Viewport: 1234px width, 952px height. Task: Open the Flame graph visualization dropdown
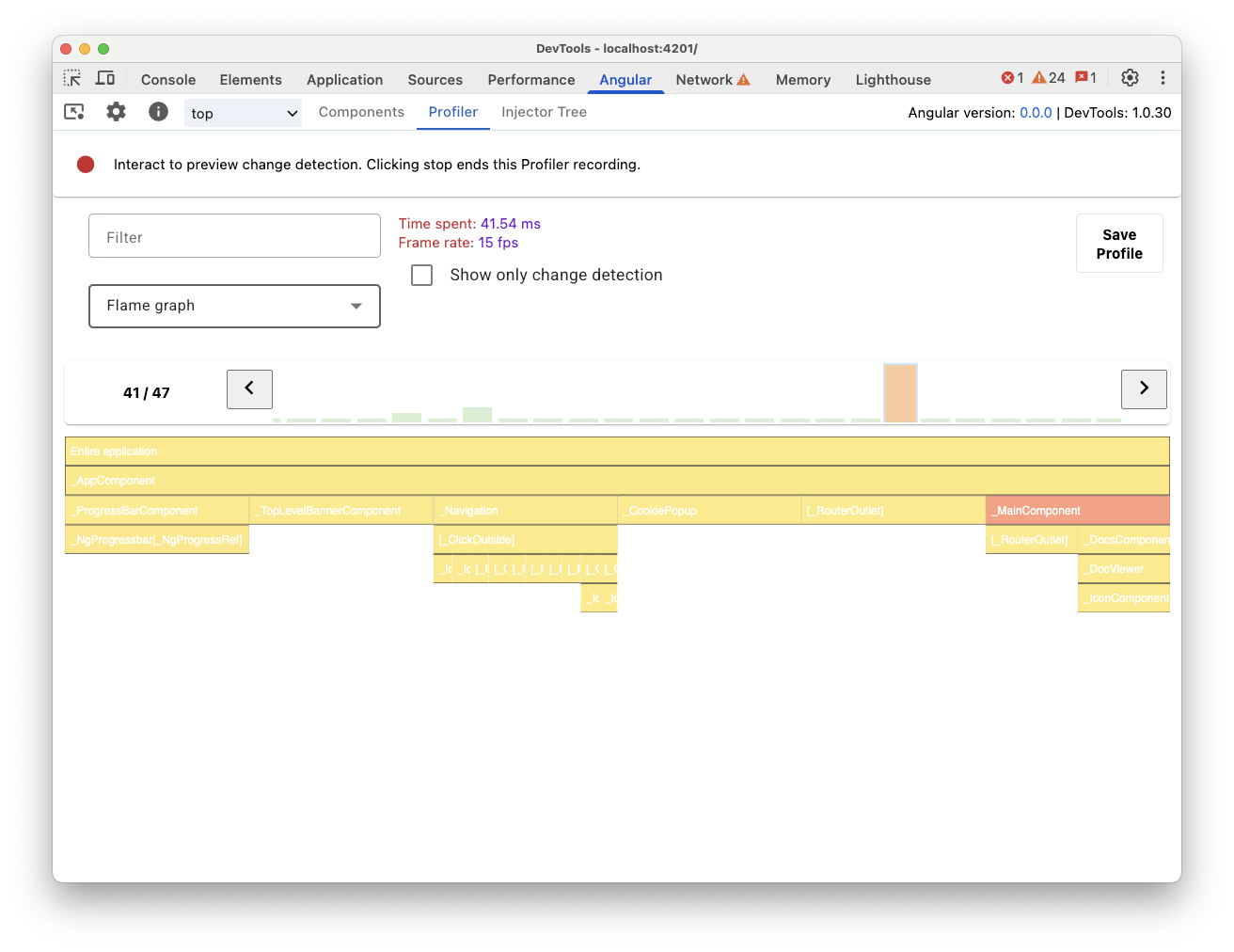click(234, 306)
